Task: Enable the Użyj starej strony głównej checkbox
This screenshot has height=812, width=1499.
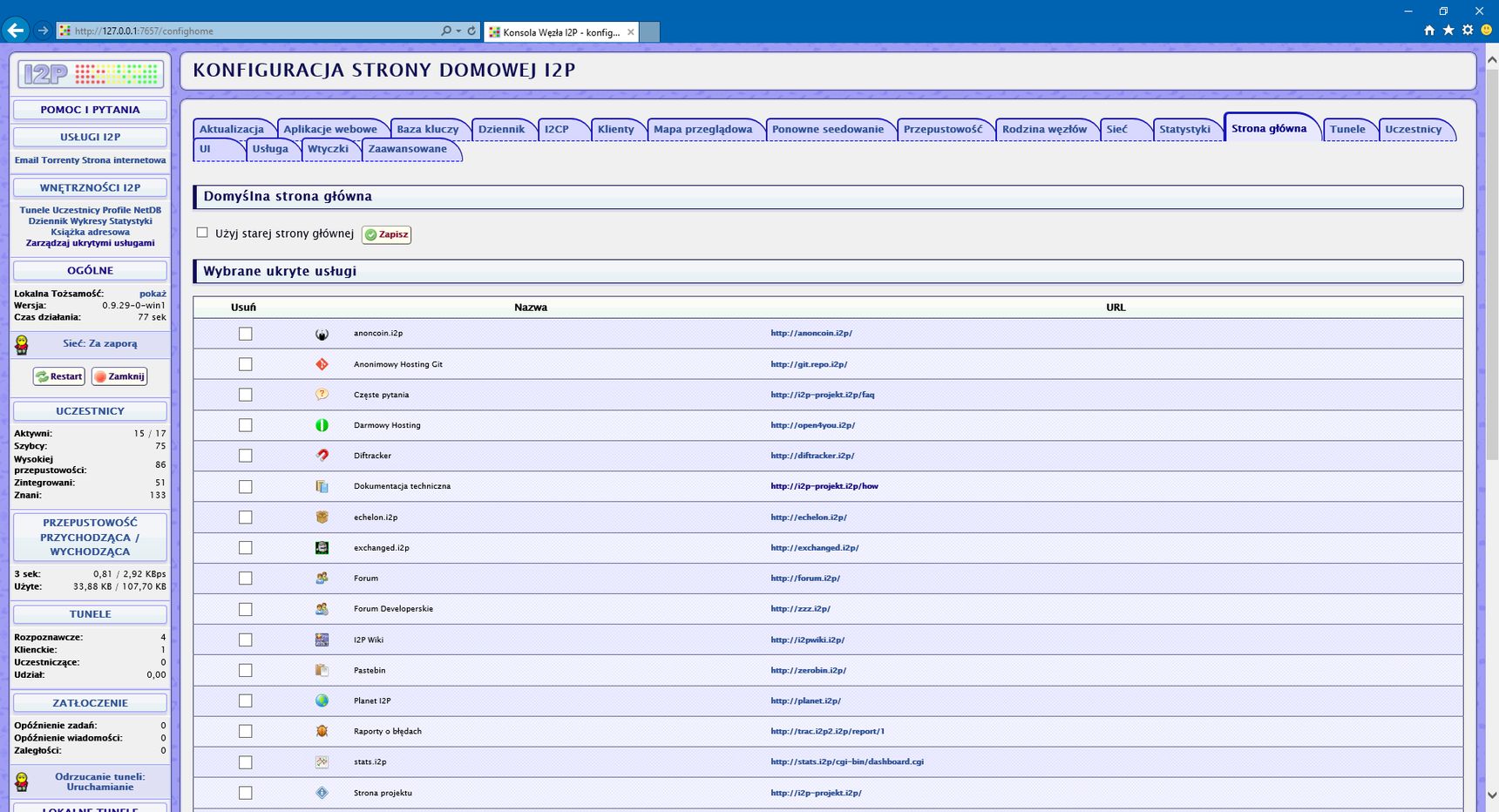Action: (x=202, y=233)
